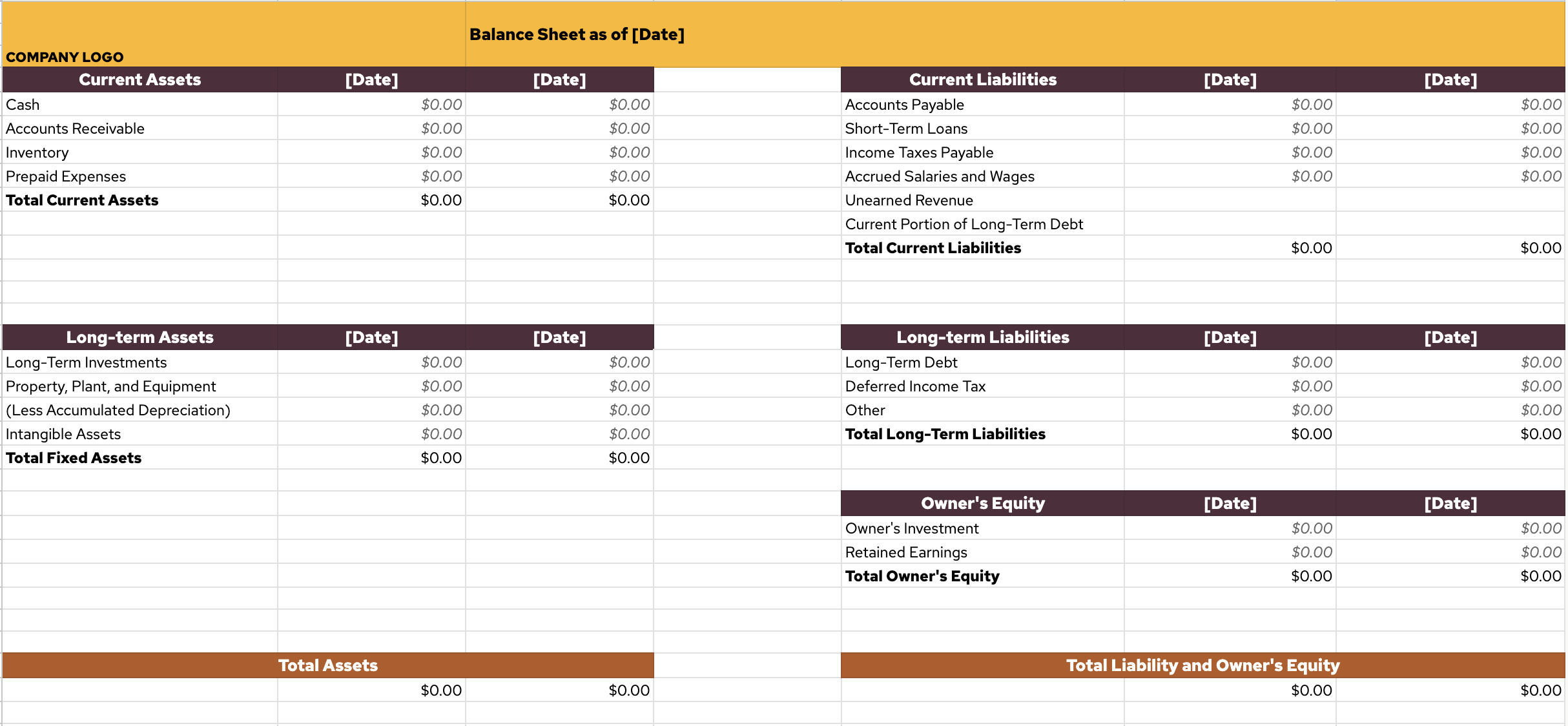This screenshot has height=726, width=1568.
Task: Select the COMPANY LOGO cell
Action: pos(65,57)
